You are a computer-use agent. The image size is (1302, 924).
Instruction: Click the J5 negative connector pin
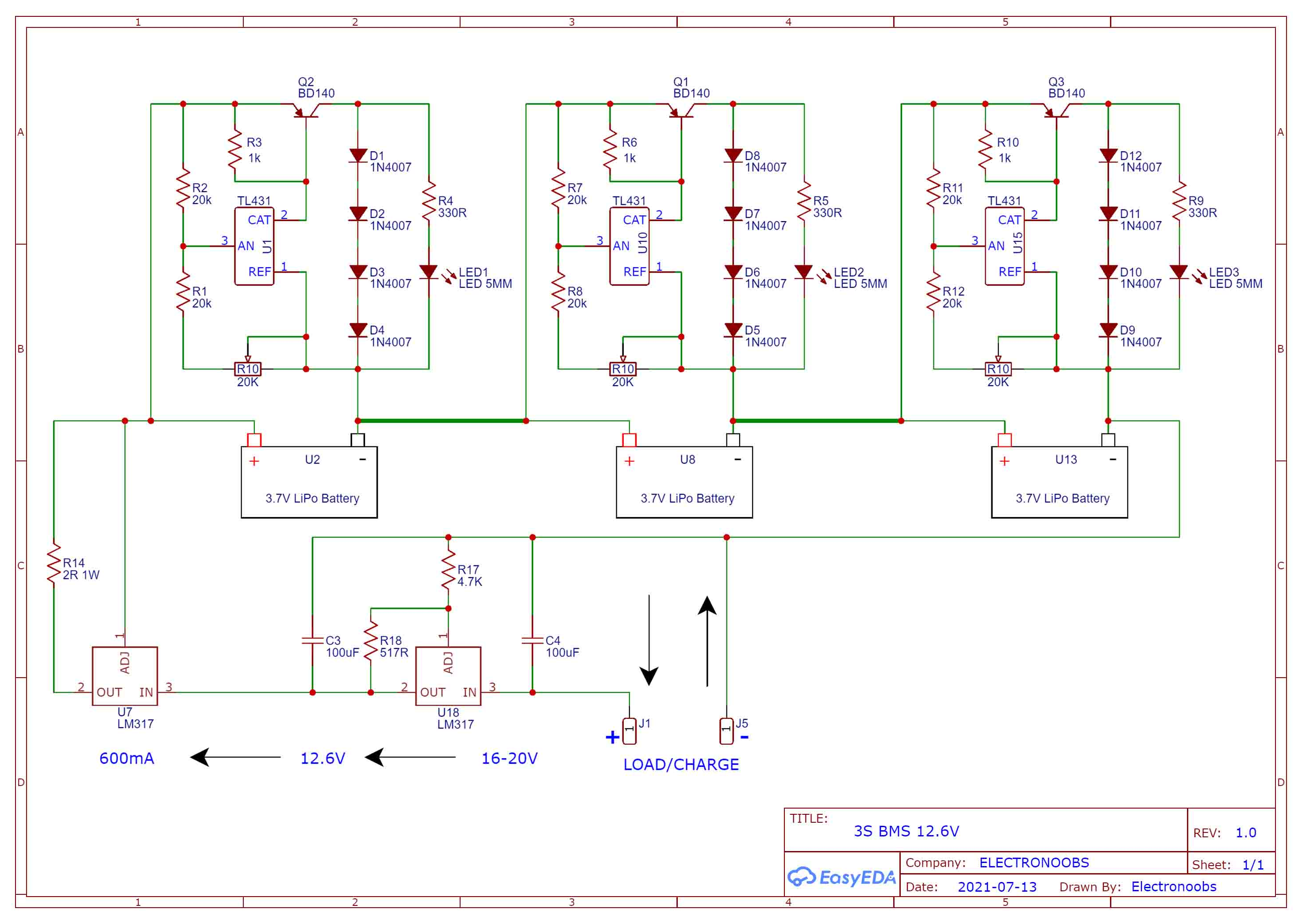726,731
